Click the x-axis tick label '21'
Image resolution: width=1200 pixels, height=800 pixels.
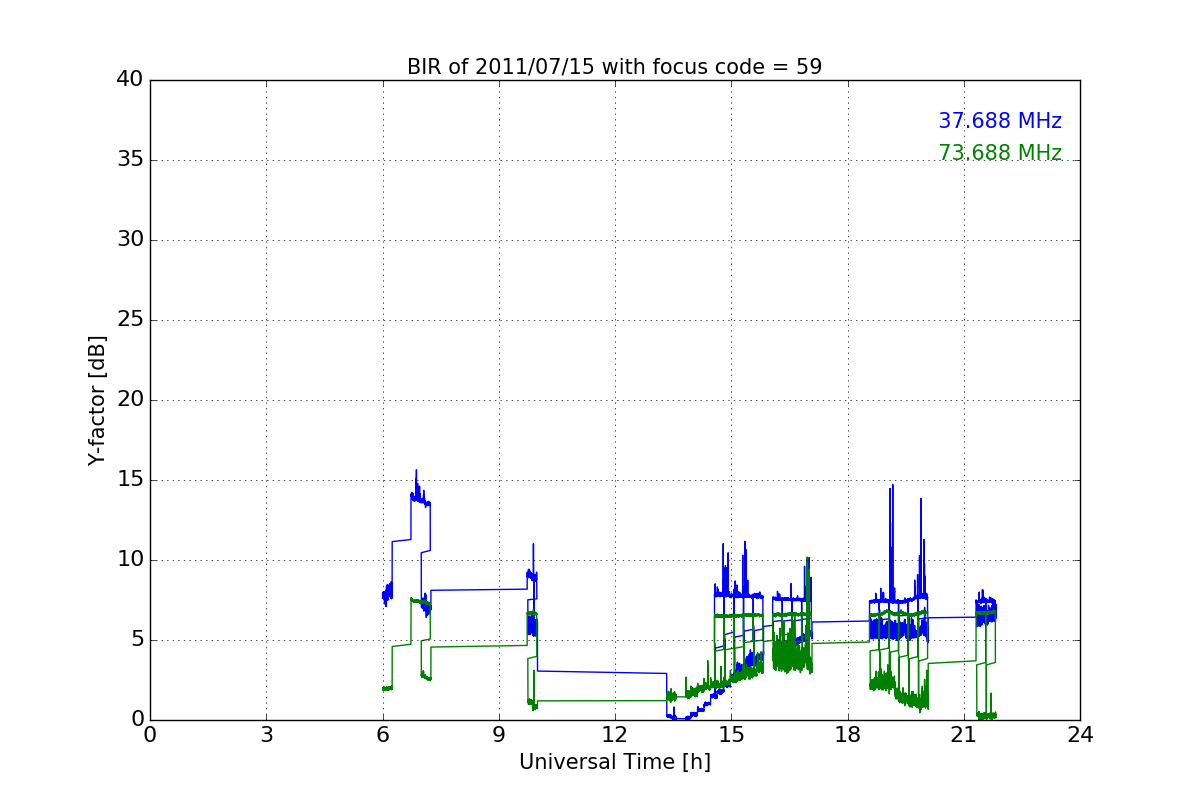pos(964,735)
